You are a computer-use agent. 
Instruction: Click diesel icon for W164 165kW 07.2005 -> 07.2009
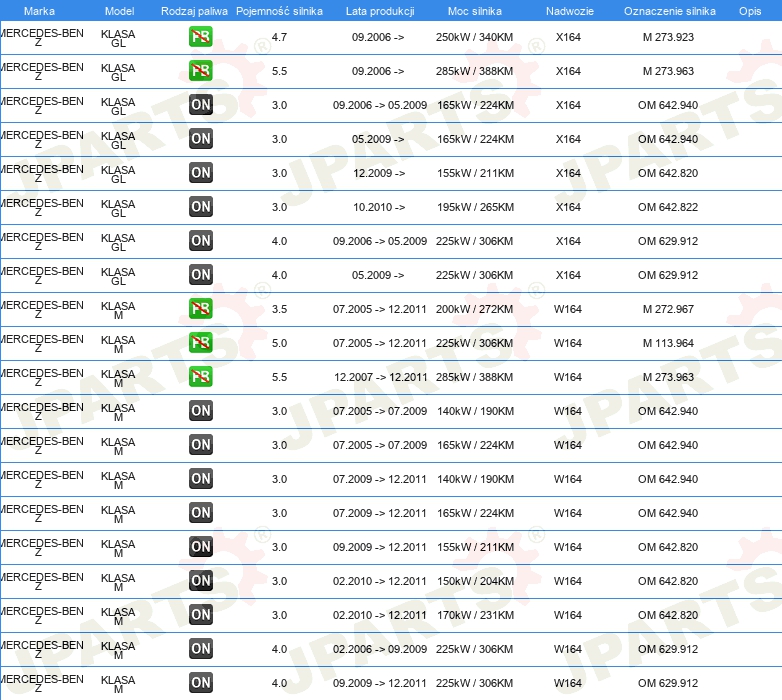pos(200,445)
